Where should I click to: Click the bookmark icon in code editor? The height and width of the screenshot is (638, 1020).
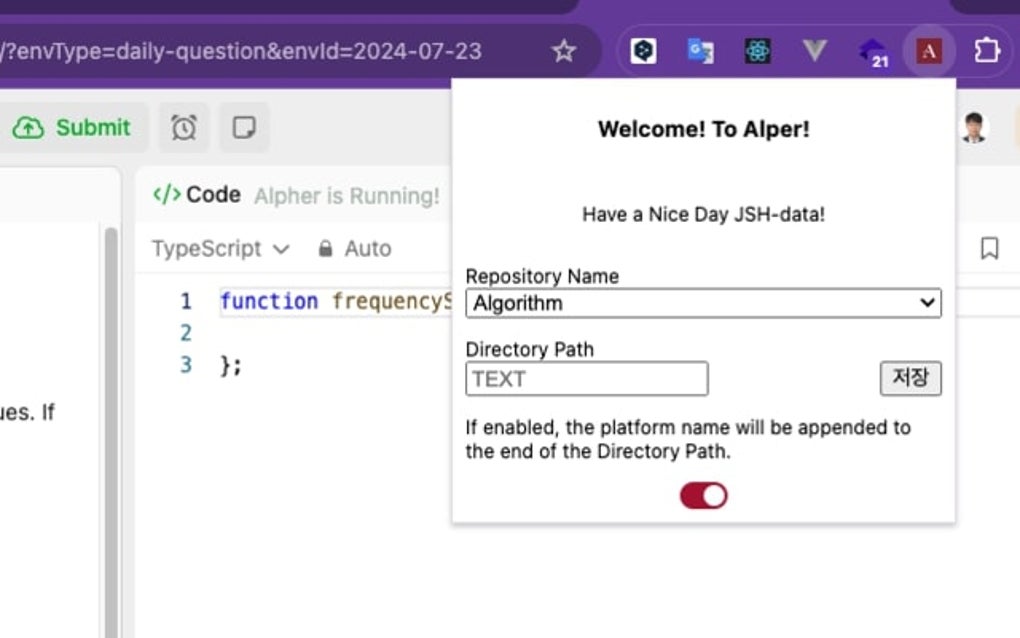[x=989, y=248]
